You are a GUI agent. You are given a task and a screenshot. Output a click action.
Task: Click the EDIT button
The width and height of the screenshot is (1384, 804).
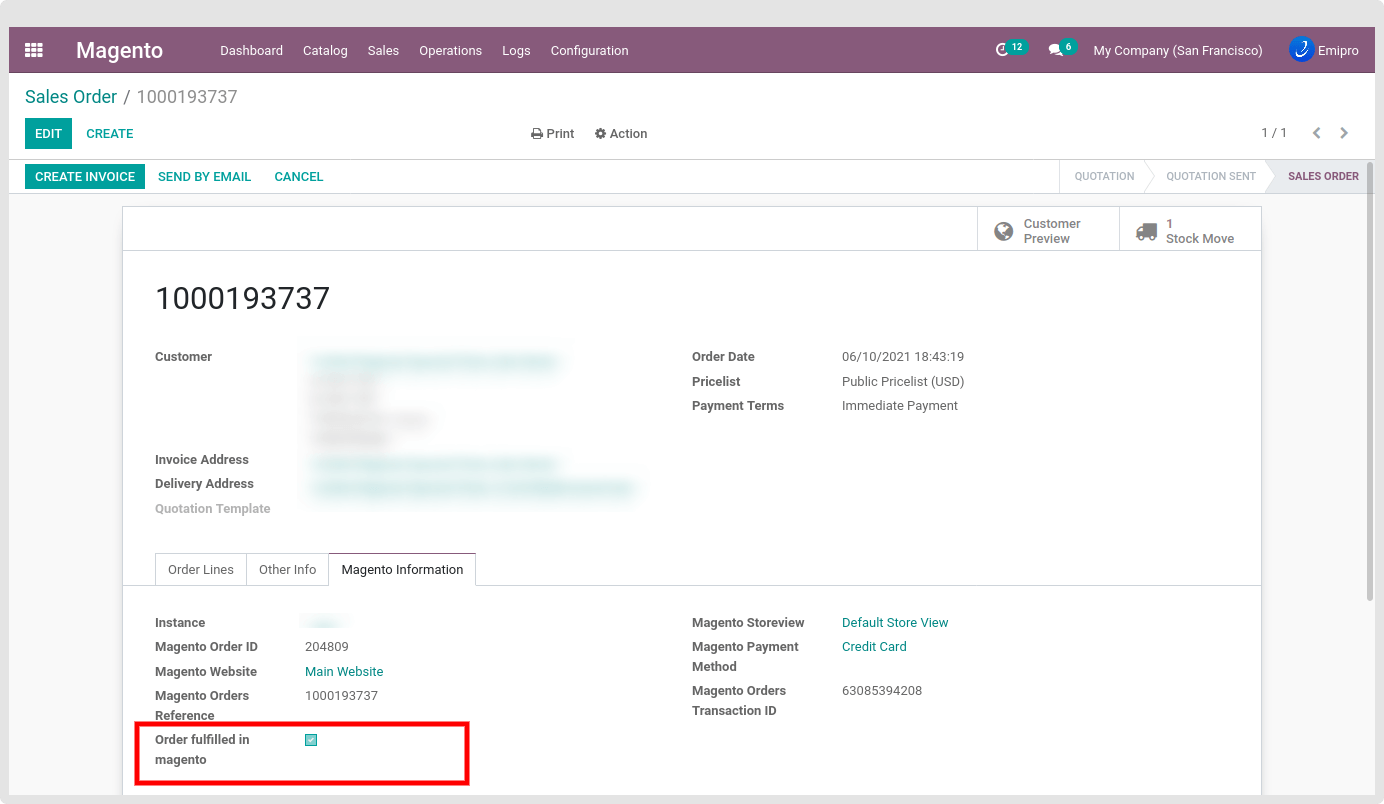click(x=48, y=134)
